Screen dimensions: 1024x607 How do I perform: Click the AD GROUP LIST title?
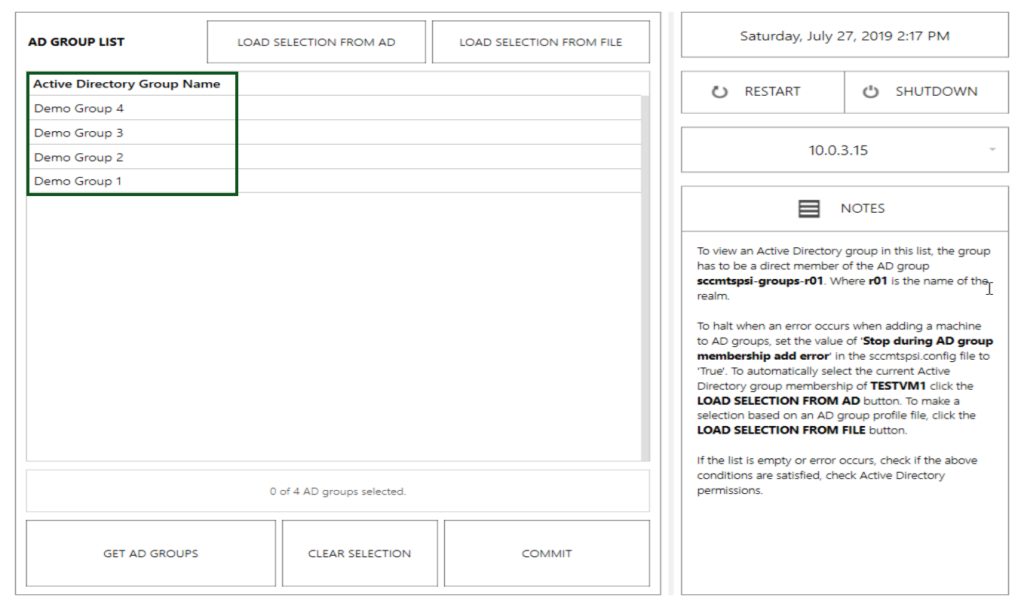click(76, 42)
